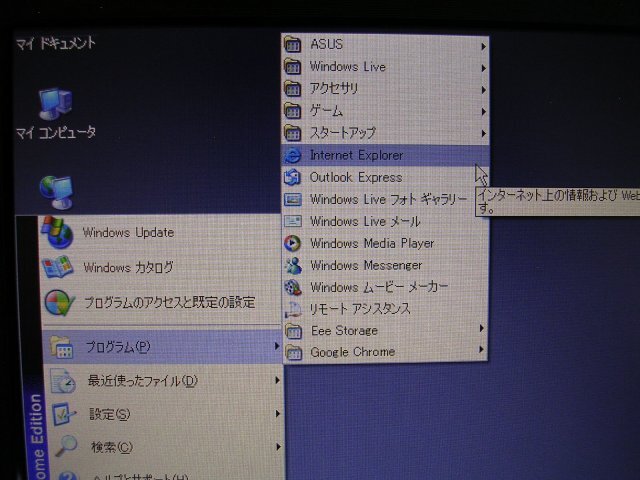
Task: Select the マイ コンピュータ desktop icon
Action: click(x=56, y=104)
